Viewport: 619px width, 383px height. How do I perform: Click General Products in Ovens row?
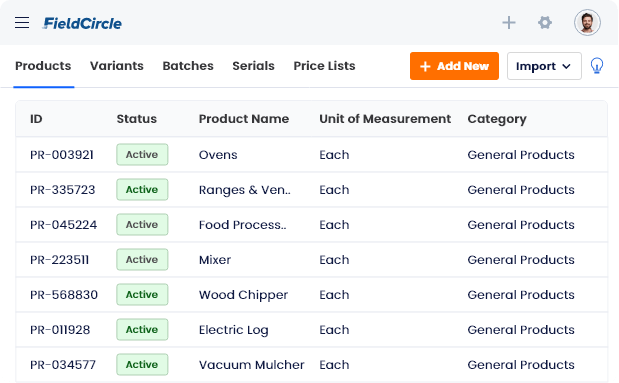pos(521,155)
